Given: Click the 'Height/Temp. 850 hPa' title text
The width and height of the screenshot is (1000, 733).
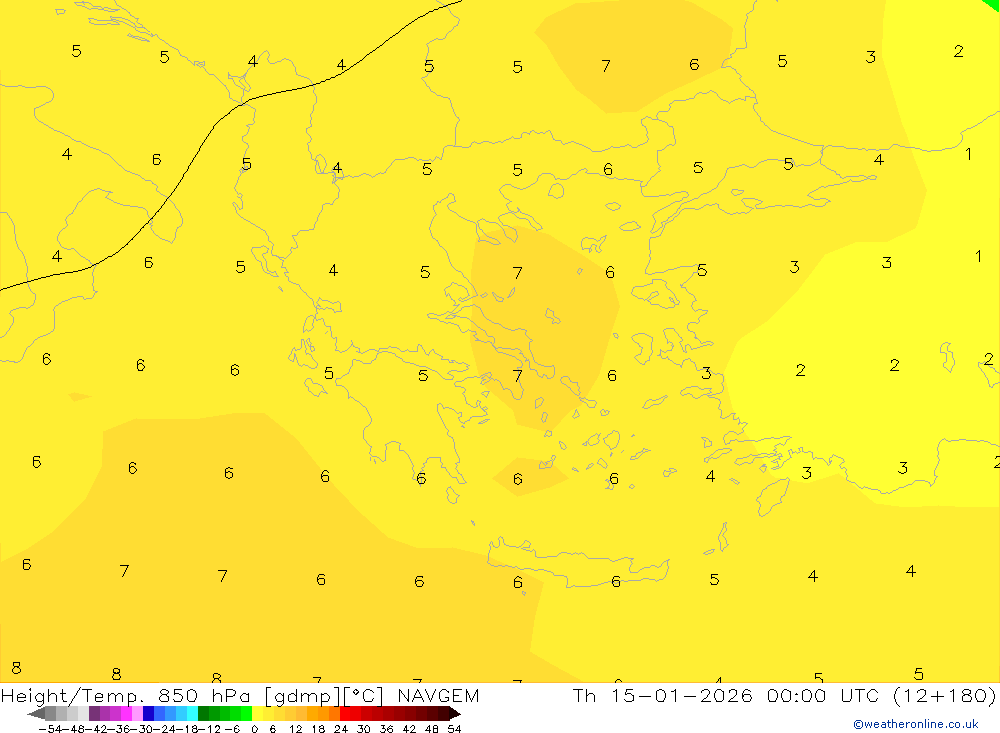Looking at the screenshot, I should click(x=128, y=695).
